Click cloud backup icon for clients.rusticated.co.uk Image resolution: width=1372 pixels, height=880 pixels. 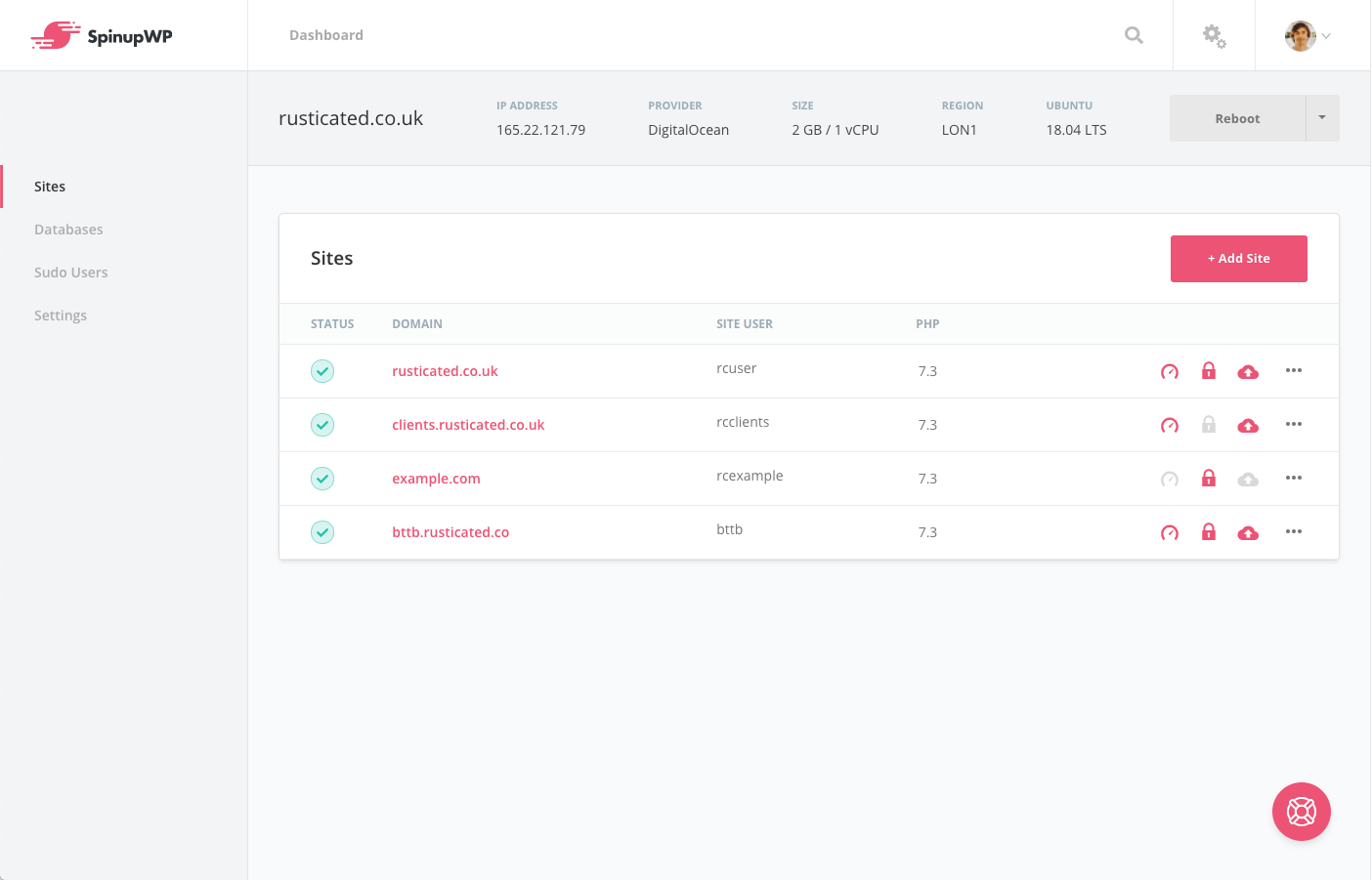[1248, 425]
